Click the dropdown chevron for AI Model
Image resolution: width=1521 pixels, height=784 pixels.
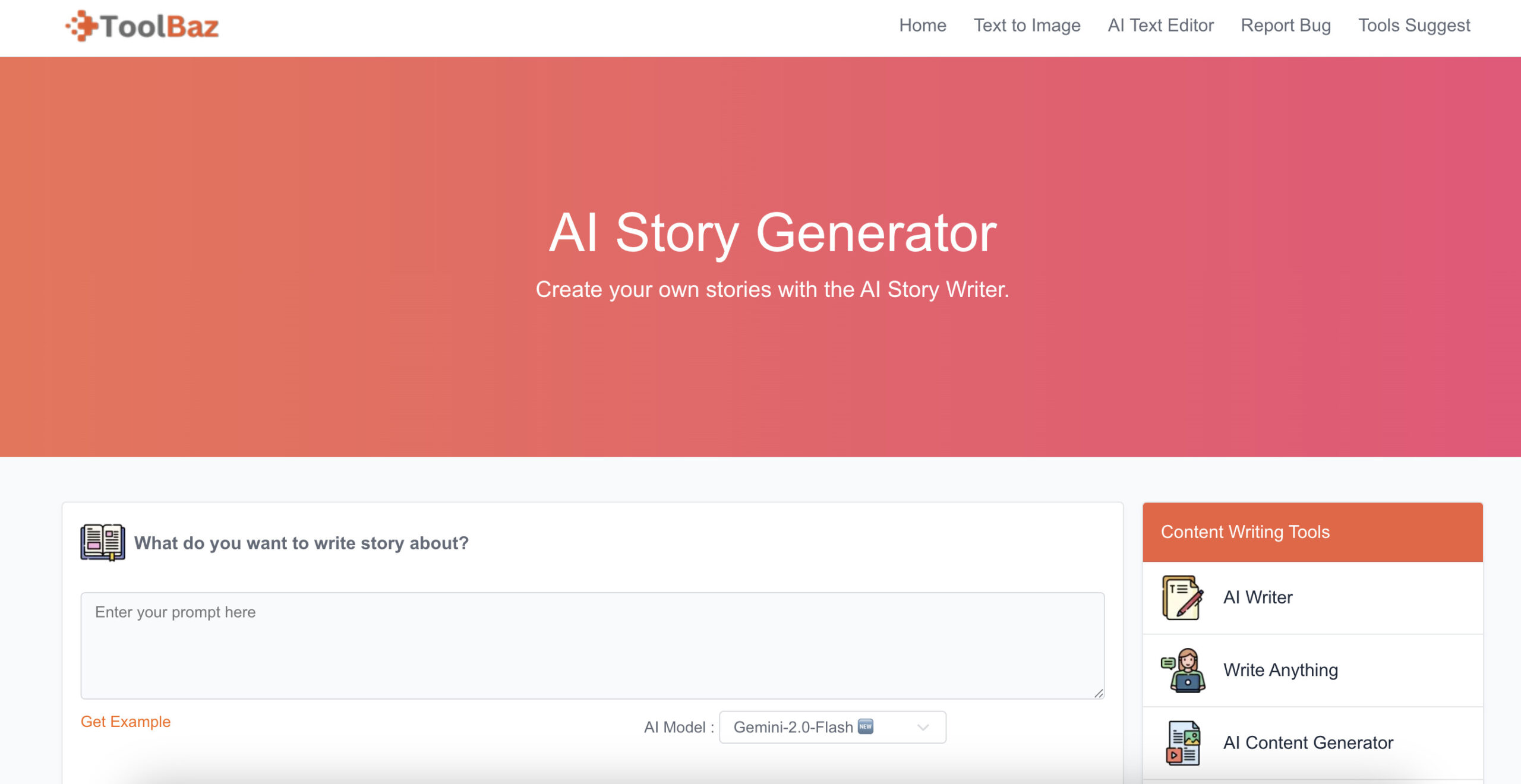pyautogui.click(x=923, y=728)
